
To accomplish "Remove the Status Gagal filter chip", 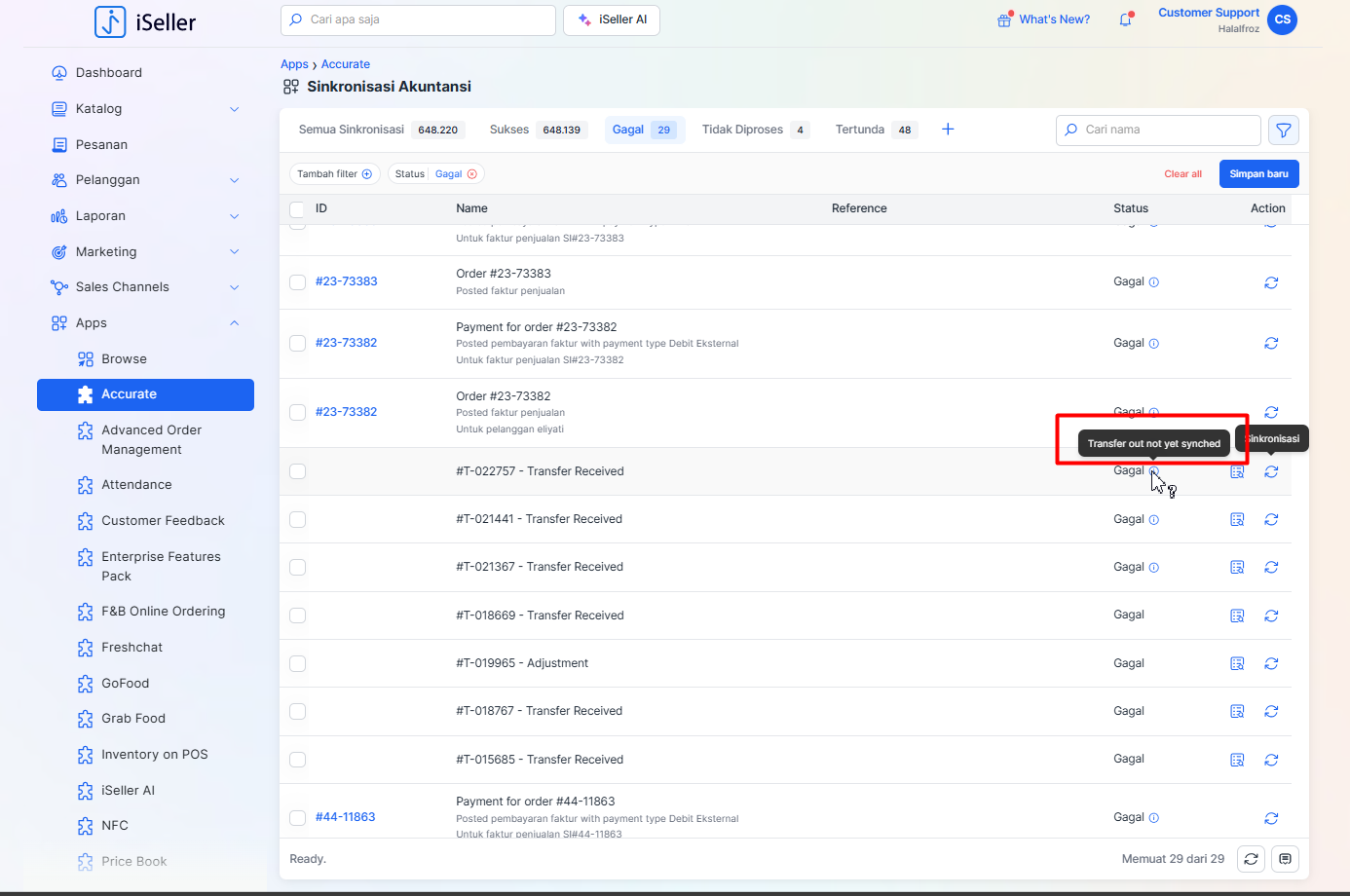I will tap(472, 174).
